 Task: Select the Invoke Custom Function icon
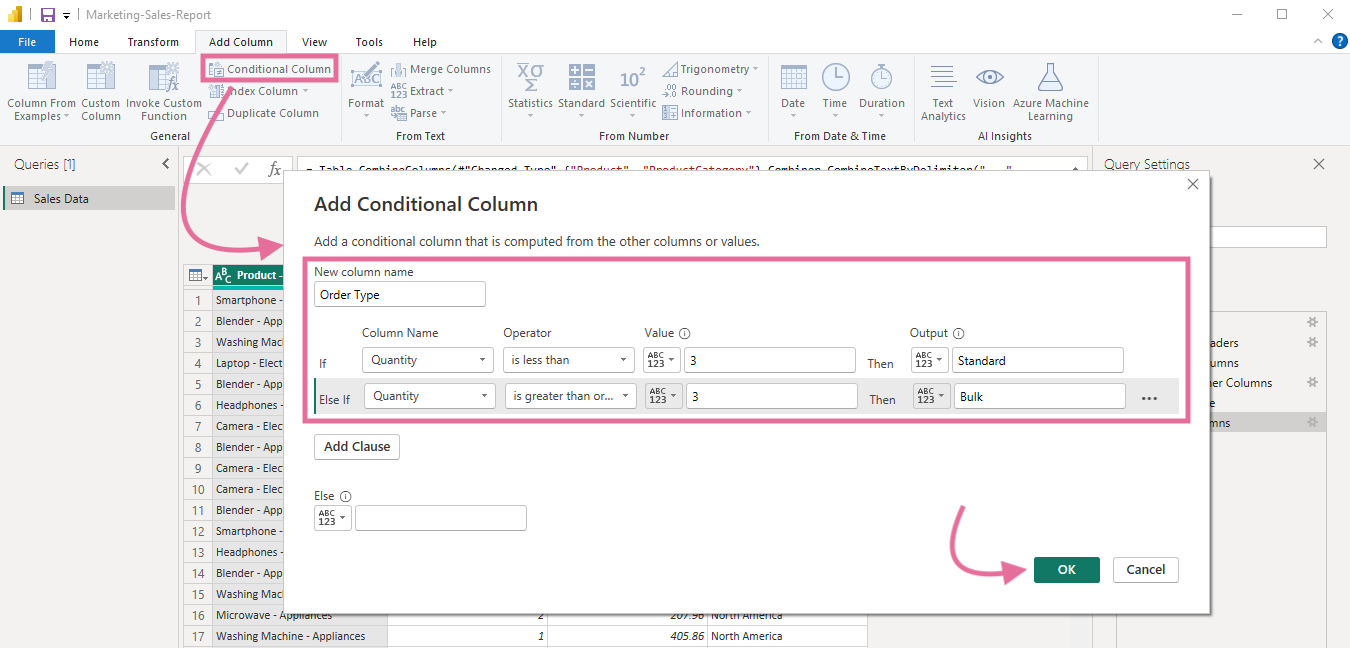pos(163,90)
